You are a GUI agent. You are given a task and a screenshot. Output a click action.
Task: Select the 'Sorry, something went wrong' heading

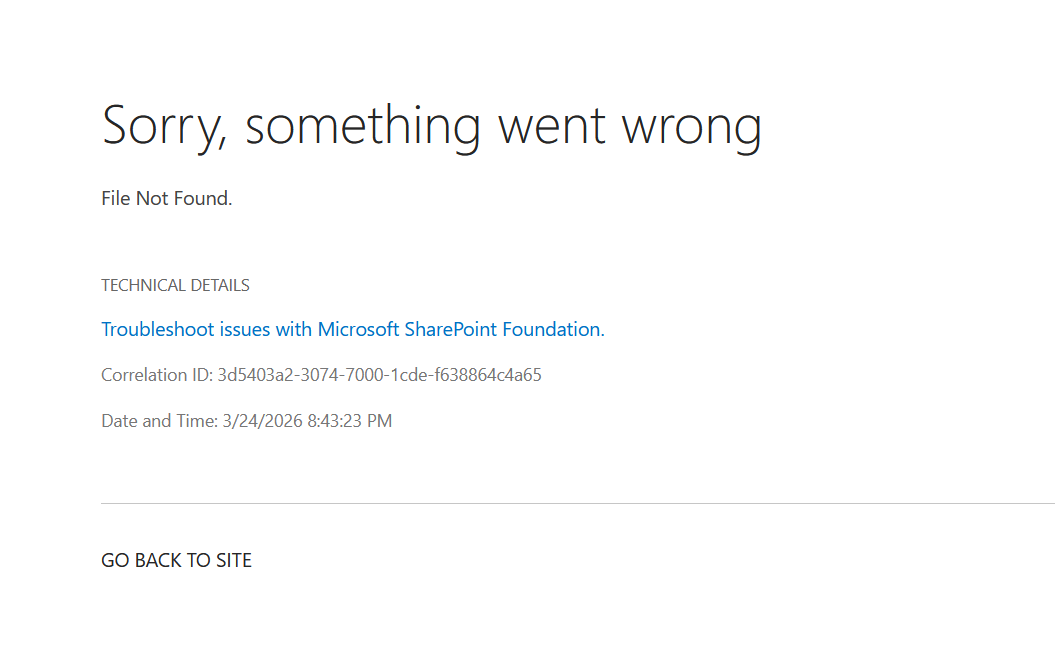pos(431,127)
